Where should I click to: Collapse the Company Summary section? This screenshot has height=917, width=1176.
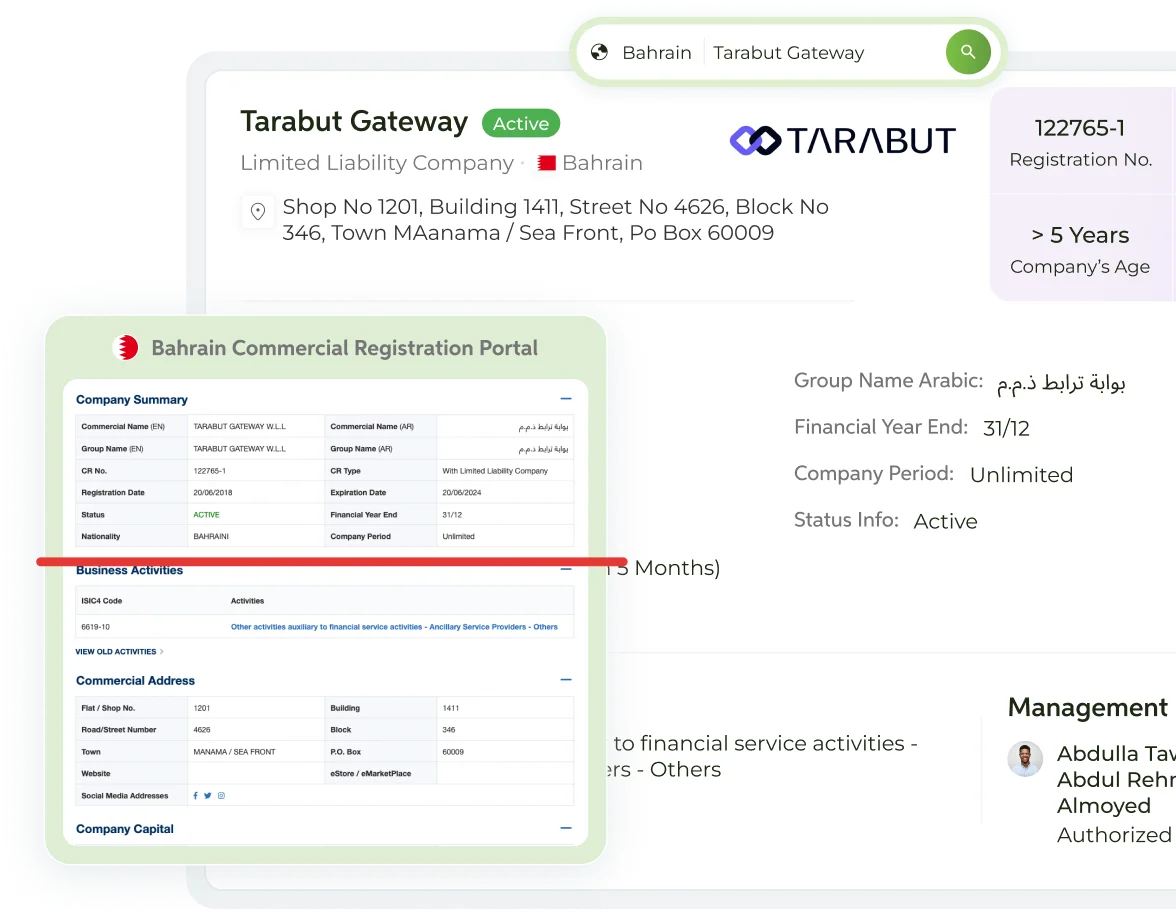tap(566, 399)
